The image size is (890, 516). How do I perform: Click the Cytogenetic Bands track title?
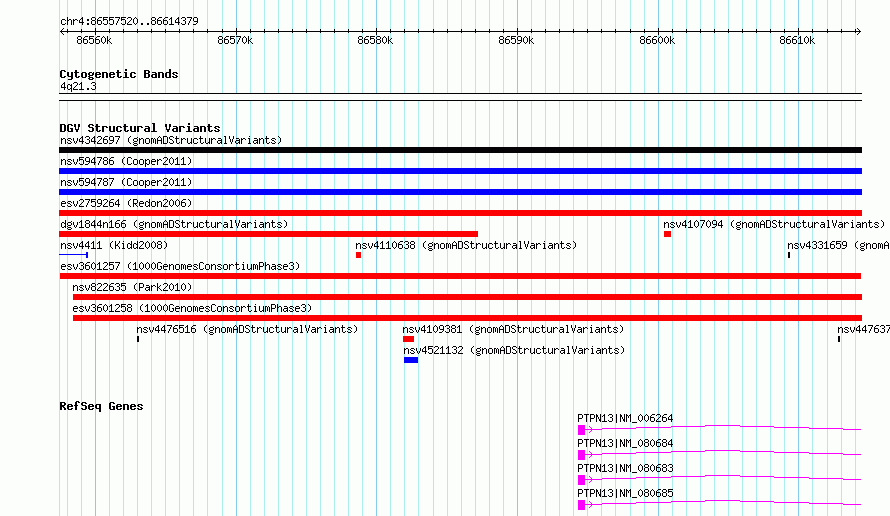(119, 74)
